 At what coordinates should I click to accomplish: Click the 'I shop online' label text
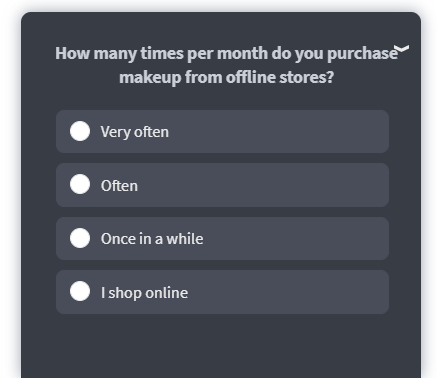pos(144,293)
